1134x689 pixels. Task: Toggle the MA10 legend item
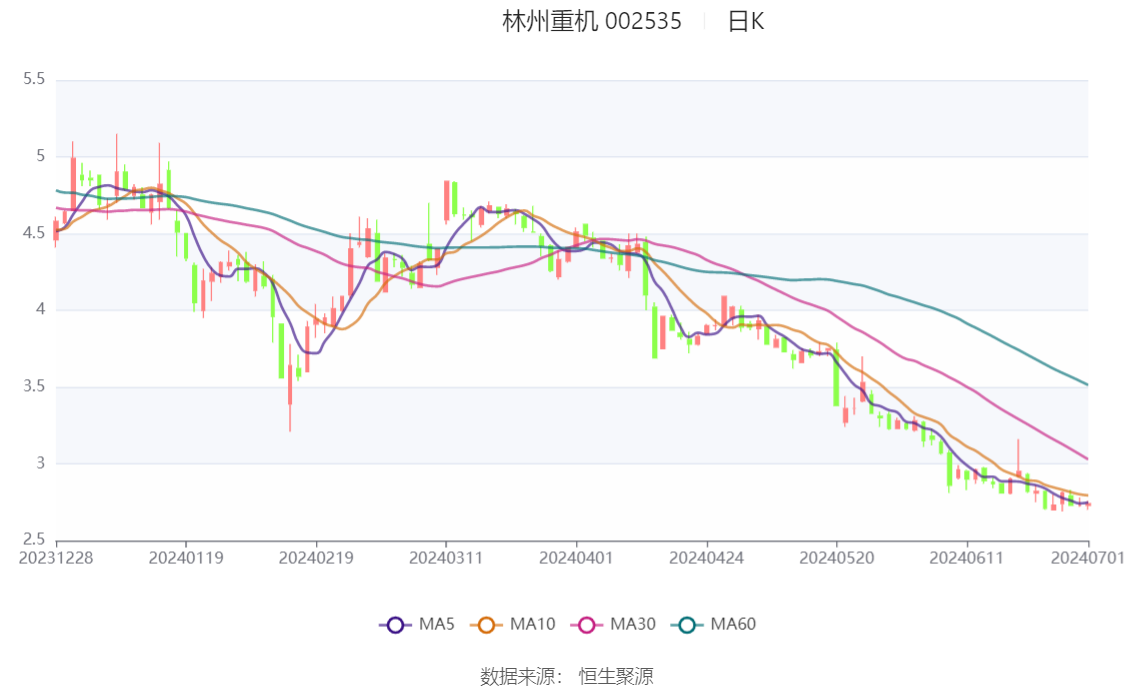(x=513, y=625)
